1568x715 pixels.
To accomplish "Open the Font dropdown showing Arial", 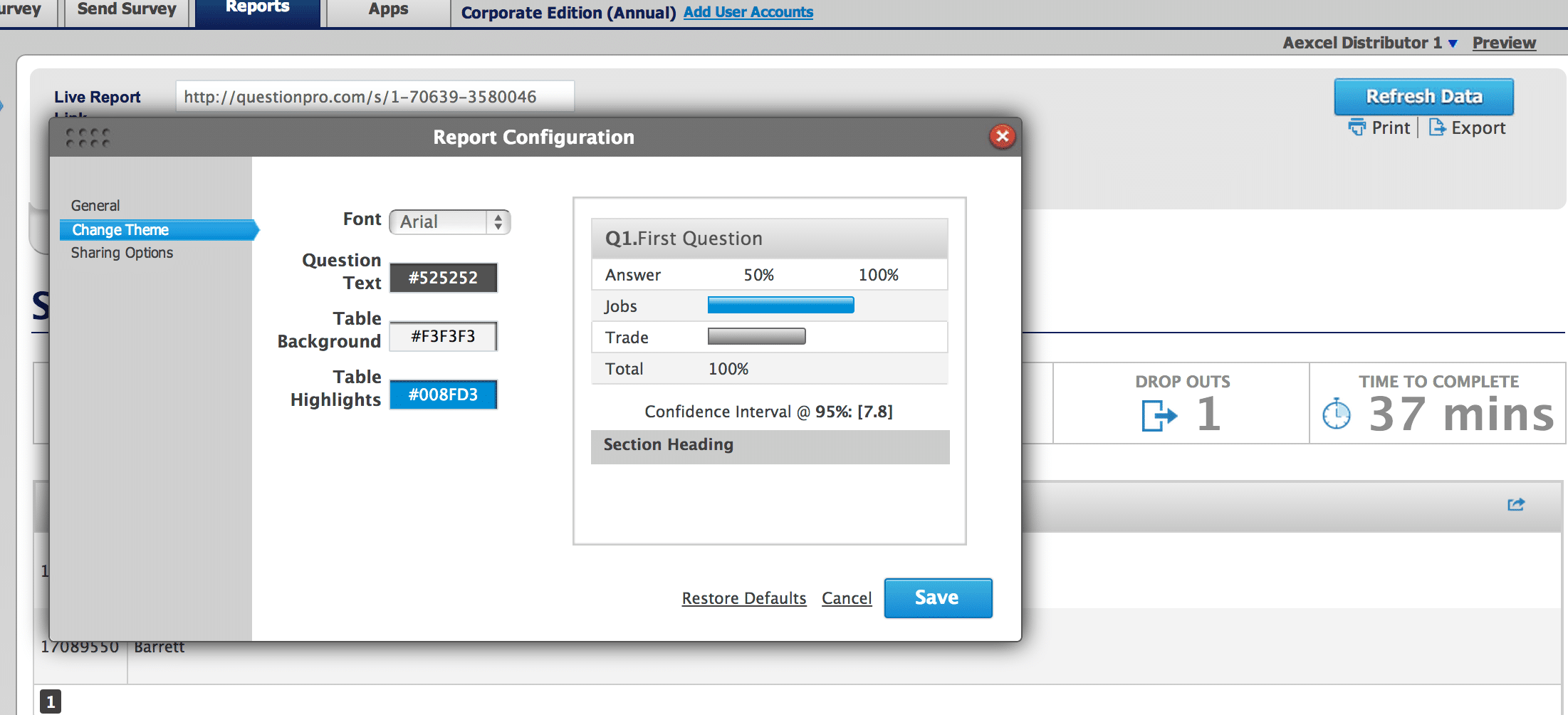I will point(450,221).
